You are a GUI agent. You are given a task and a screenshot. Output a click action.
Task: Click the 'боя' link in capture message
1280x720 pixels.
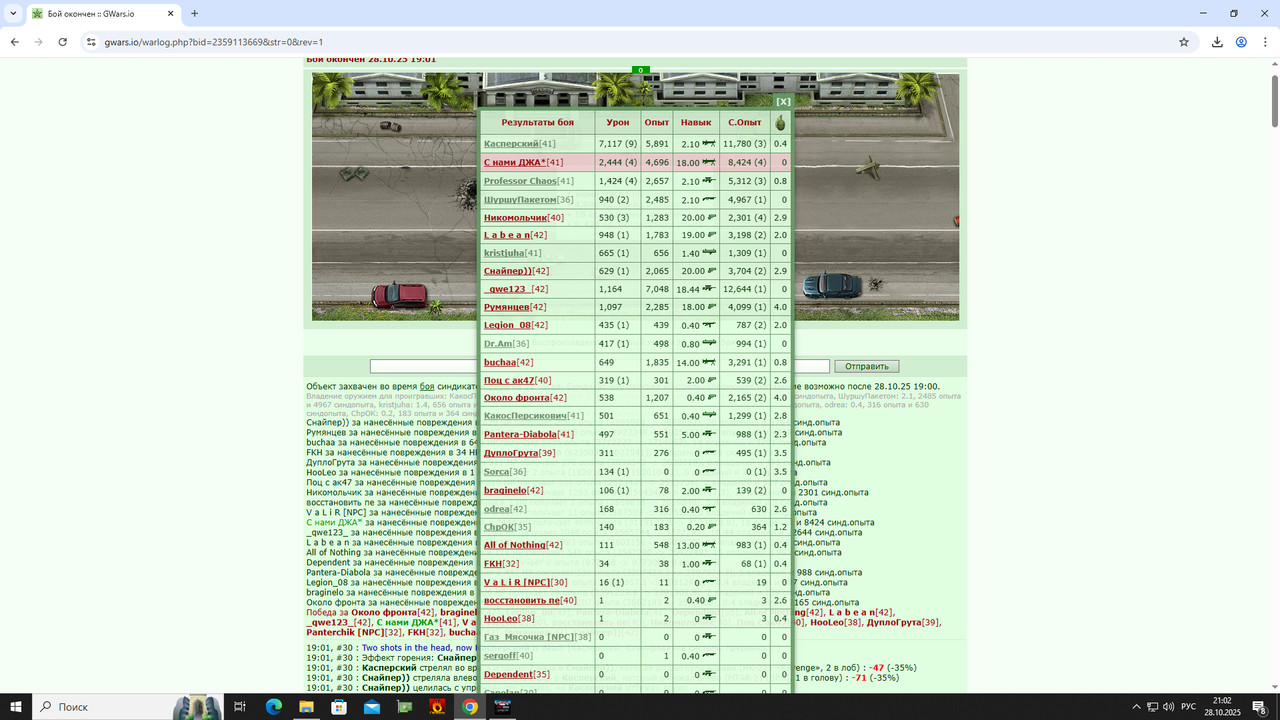coord(427,386)
